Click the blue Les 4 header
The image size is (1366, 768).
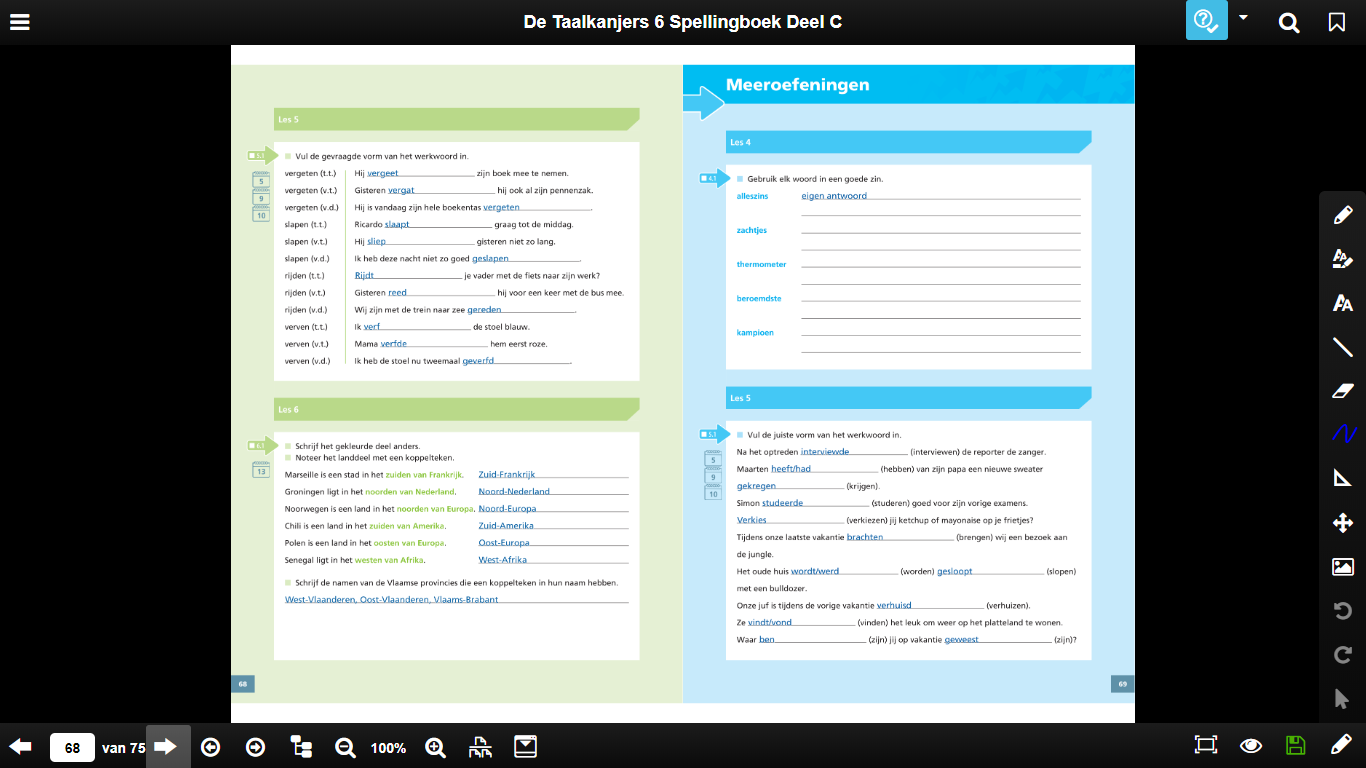coord(908,142)
